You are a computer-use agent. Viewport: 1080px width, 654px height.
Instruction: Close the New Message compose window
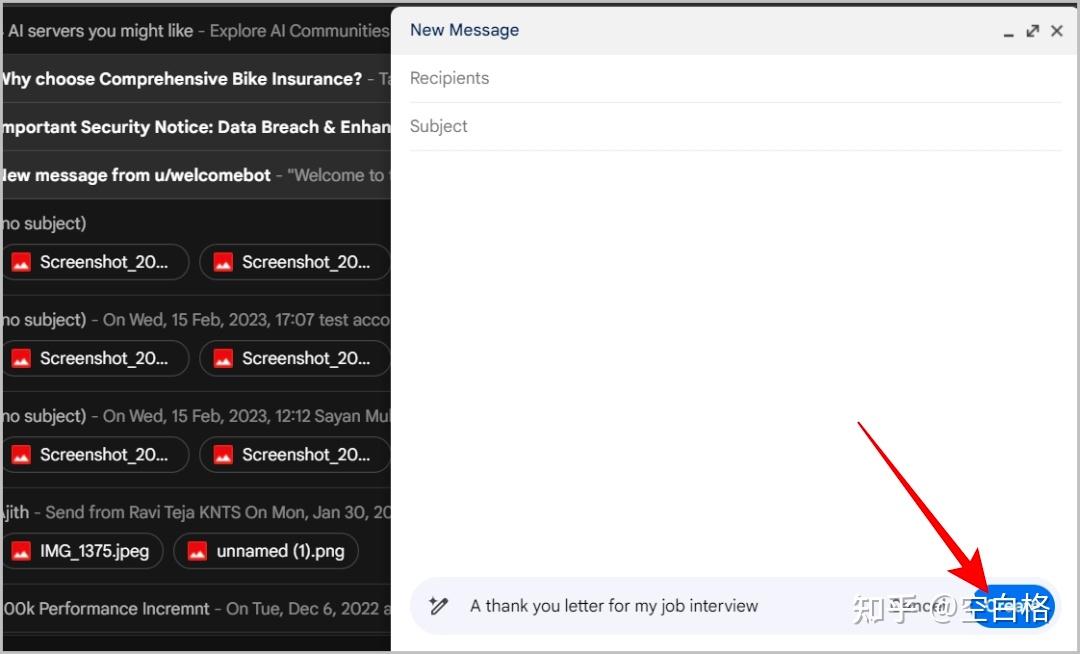point(1057,31)
